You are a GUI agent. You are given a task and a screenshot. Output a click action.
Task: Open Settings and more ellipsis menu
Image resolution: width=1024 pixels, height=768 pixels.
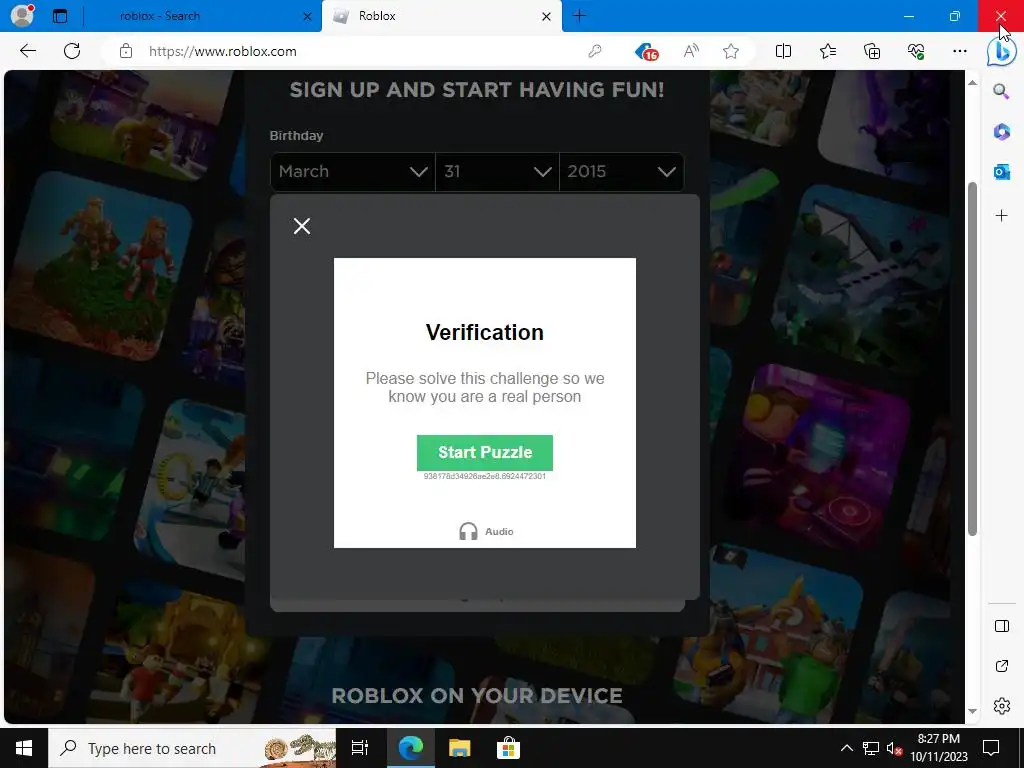click(959, 51)
